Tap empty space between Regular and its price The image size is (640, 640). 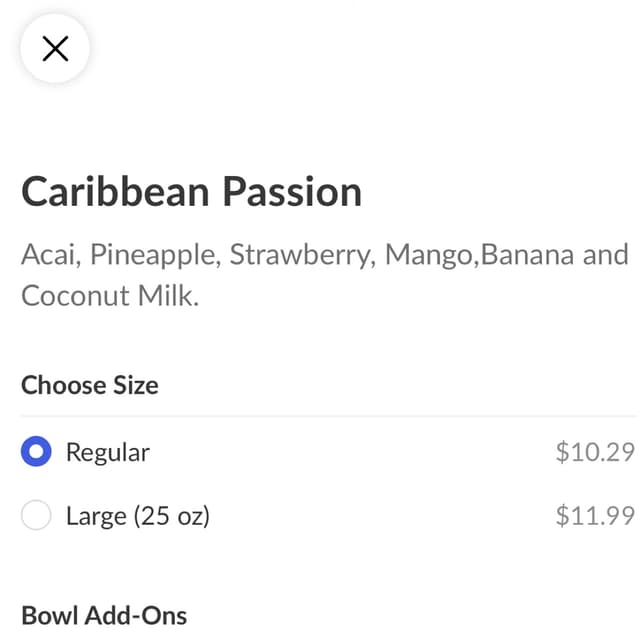(350, 452)
